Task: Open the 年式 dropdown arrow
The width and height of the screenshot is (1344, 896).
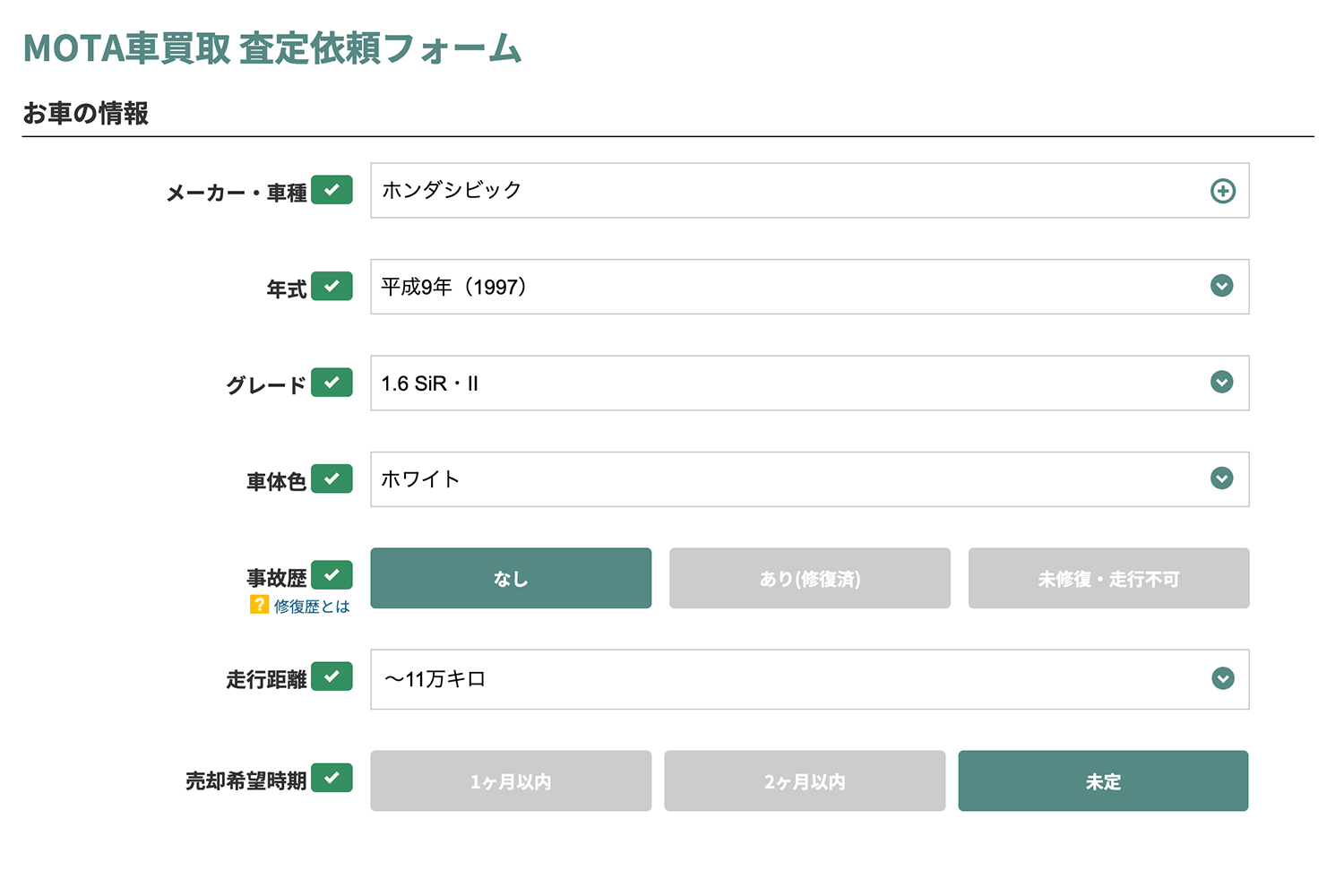Action: tap(1221, 286)
